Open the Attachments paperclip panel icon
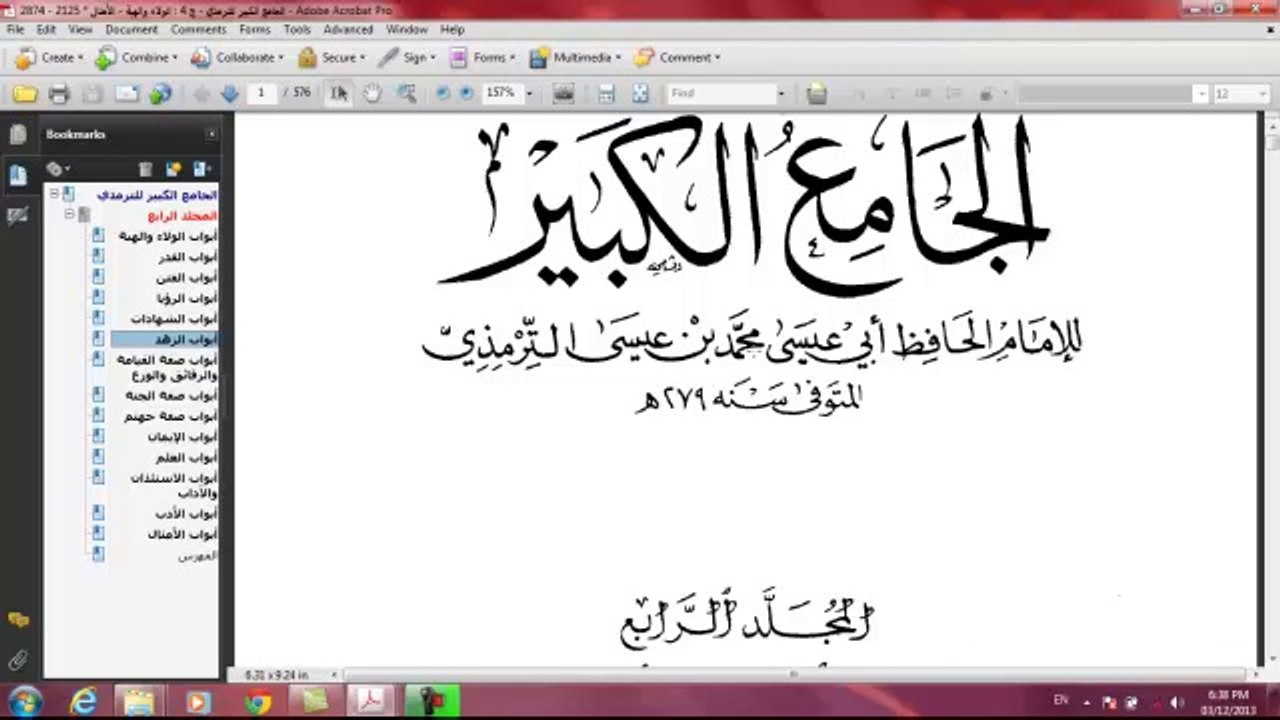Image resolution: width=1280 pixels, height=720 pixels. pos(17,660)
